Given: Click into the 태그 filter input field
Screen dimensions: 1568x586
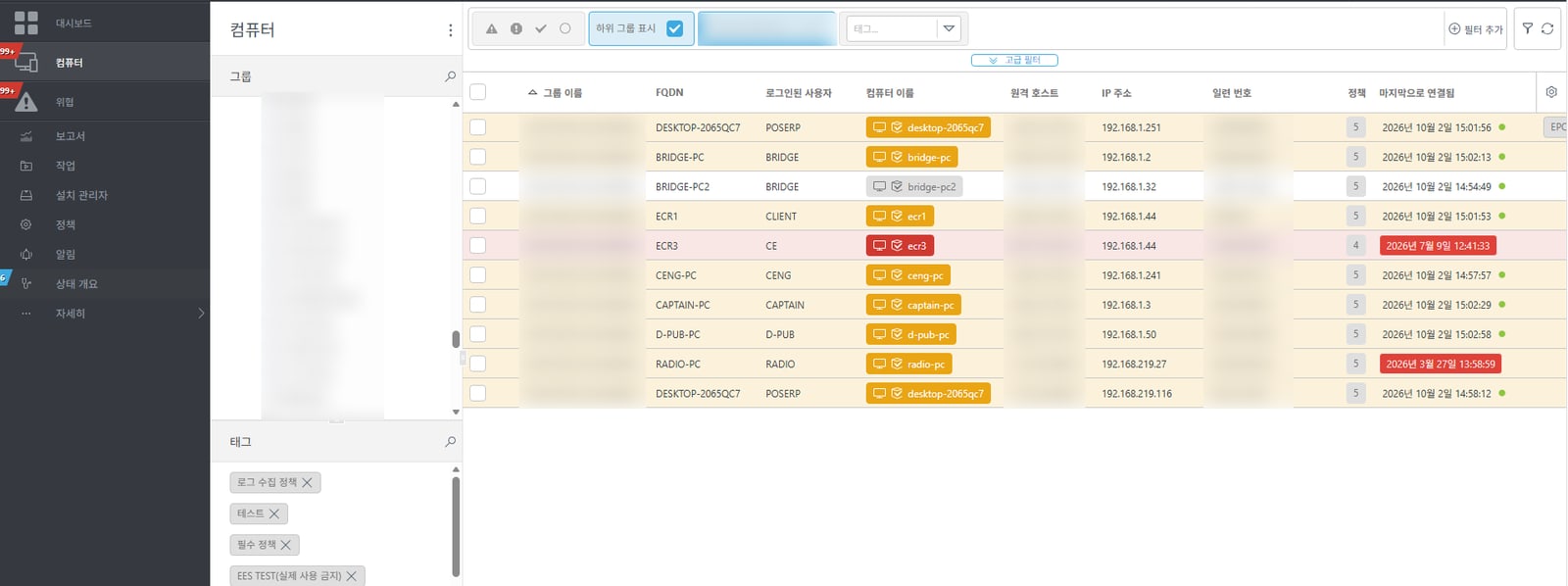Looking at the screenshot, I should point(892,28).
